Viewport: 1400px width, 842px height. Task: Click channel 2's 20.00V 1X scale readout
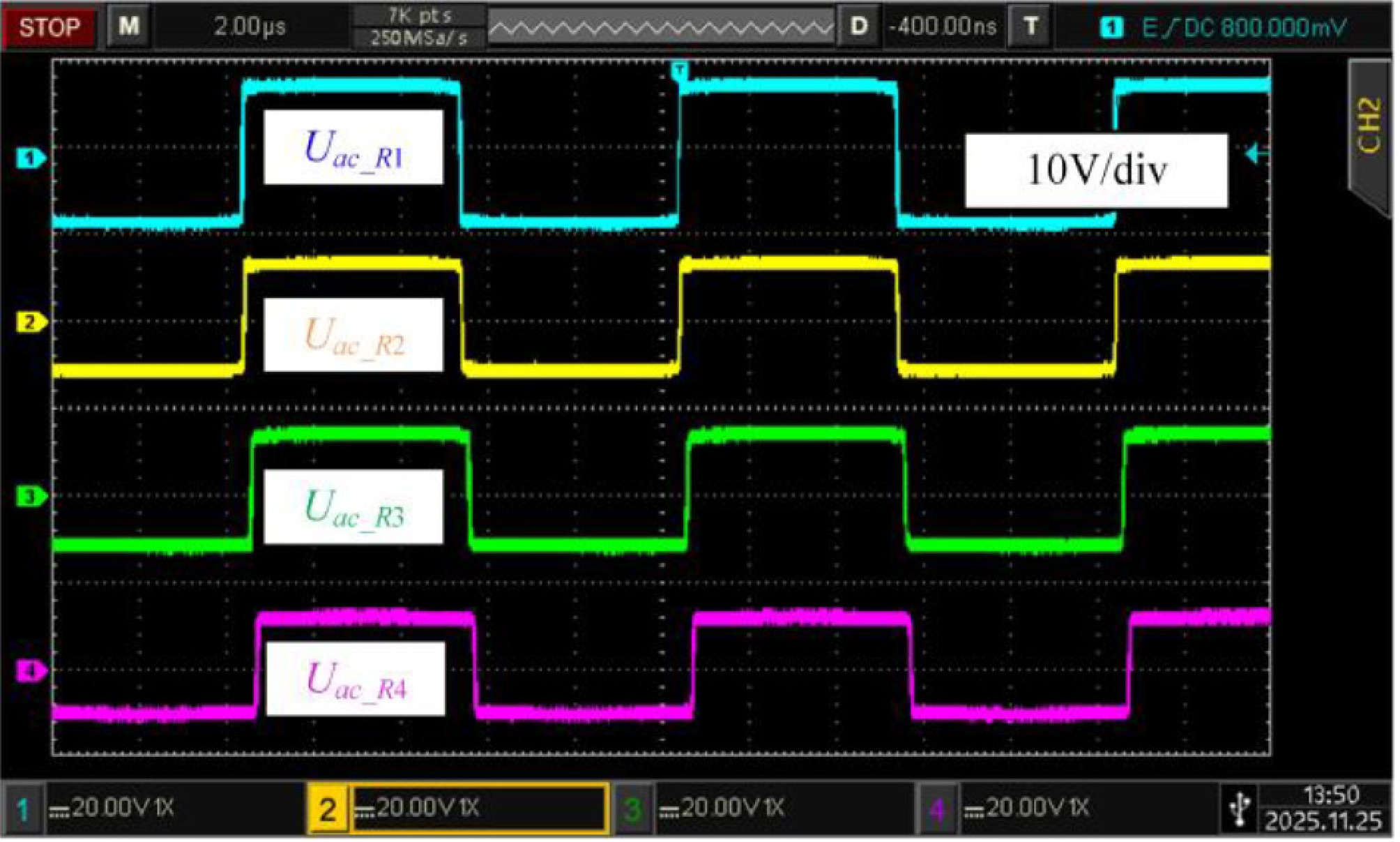(x=417, y=808)
